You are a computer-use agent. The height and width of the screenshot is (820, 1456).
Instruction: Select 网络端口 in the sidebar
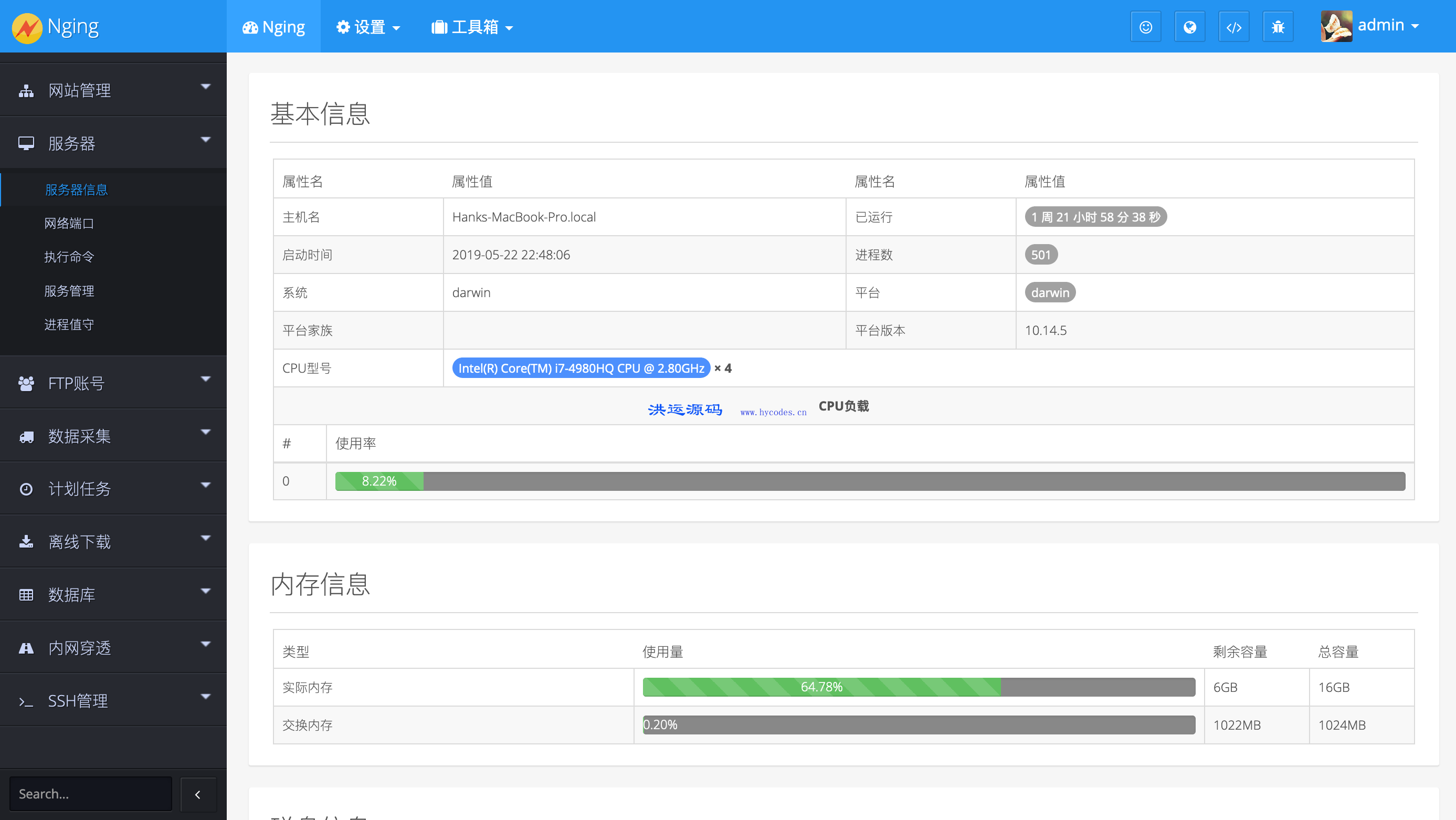coord(69,223)
